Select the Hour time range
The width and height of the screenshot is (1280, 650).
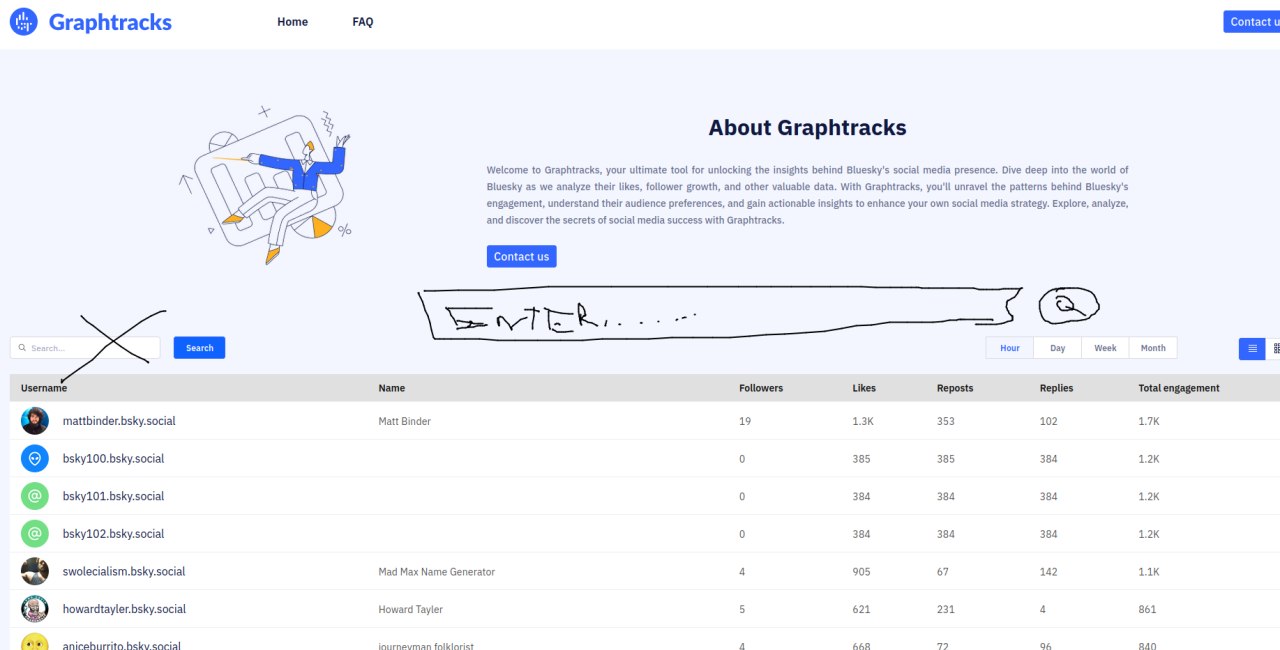coord(1010,348)
